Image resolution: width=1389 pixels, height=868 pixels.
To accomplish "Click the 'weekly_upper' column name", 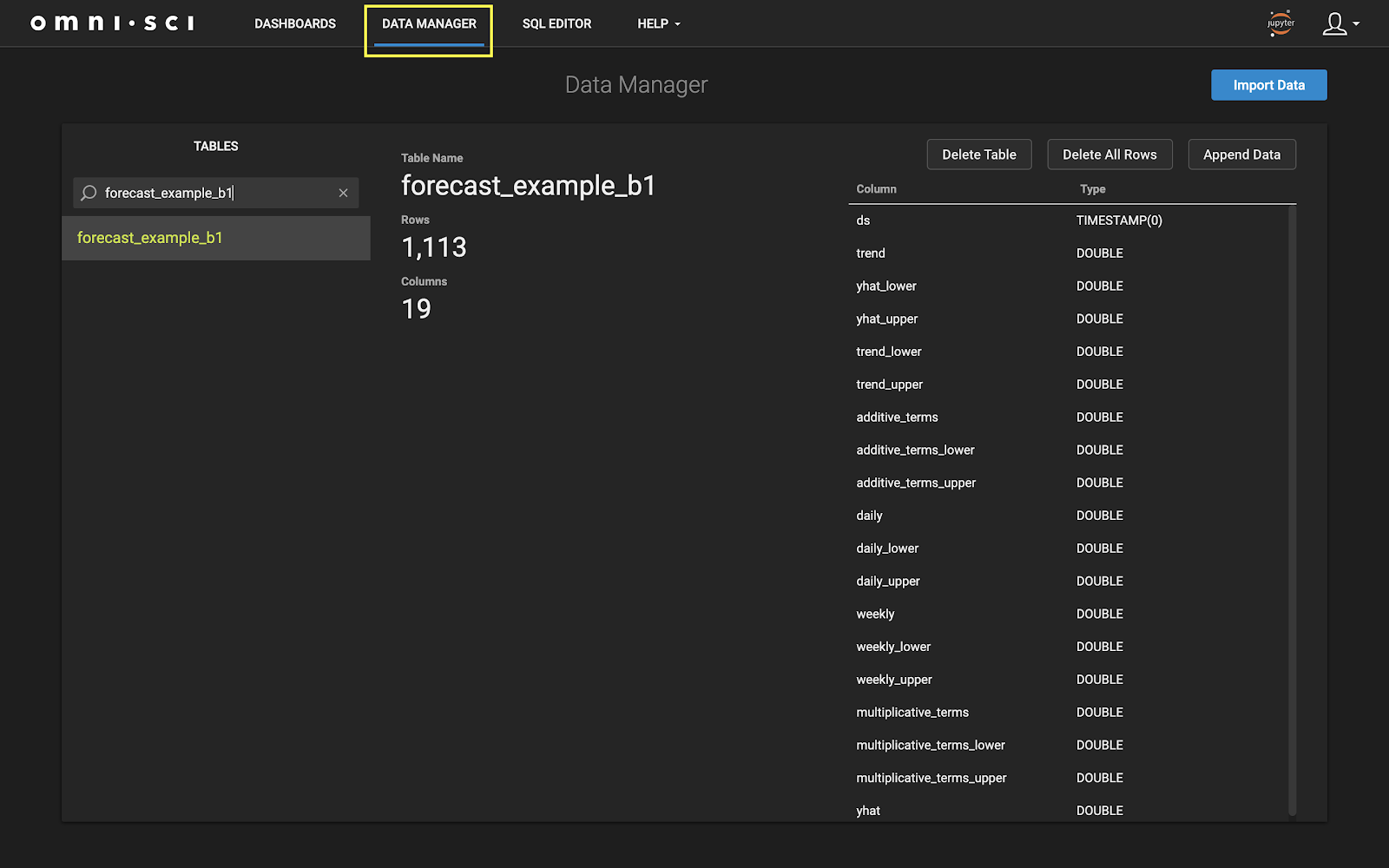I will point(894,680).
